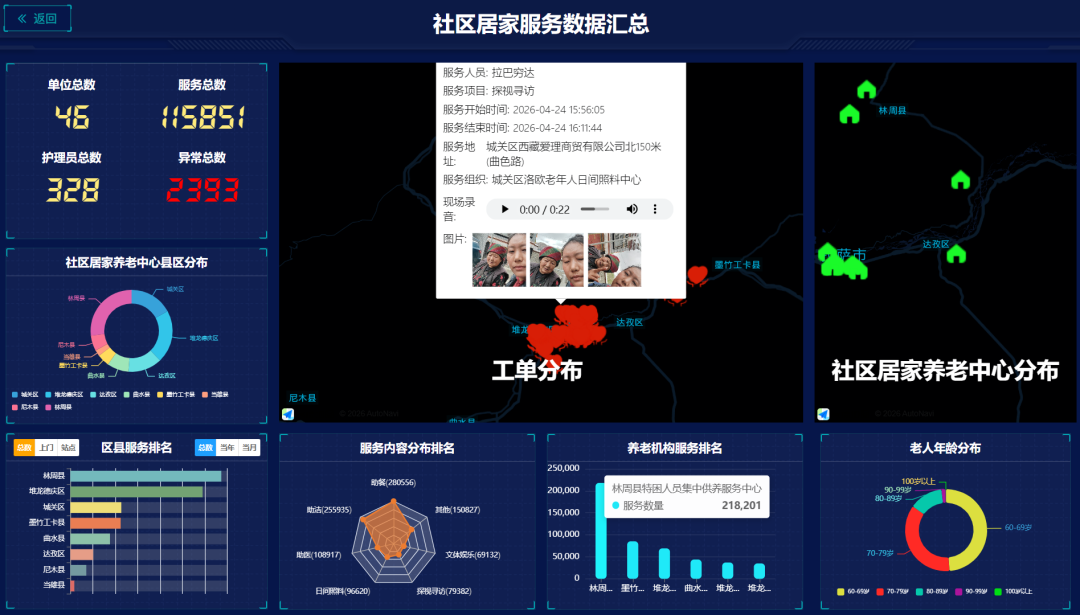The width and height of the screenshot is (1080, 615).
Task: Open the first service photo thumbnail
Action: point(499,260)
